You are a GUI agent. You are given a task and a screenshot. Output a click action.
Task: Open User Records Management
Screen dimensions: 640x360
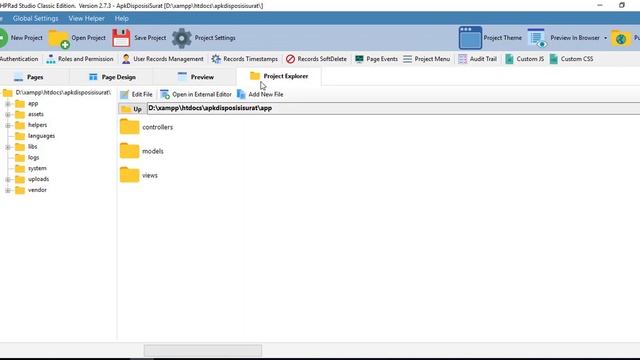[x=162, y=59]
